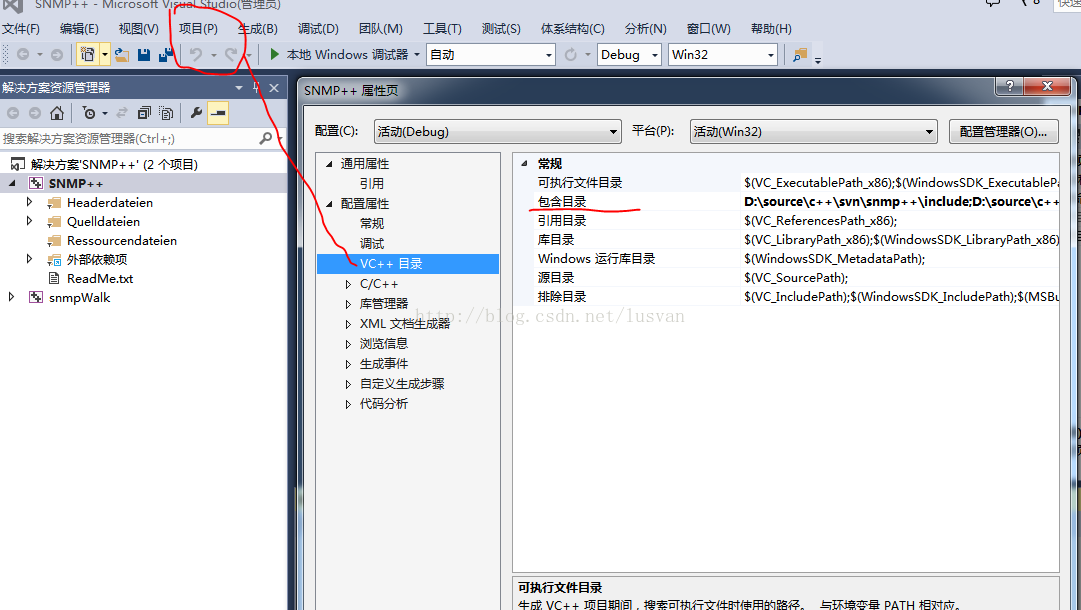Open the 编辑(E) menu
1081x610 pixels.
click(x=79, y=29)
